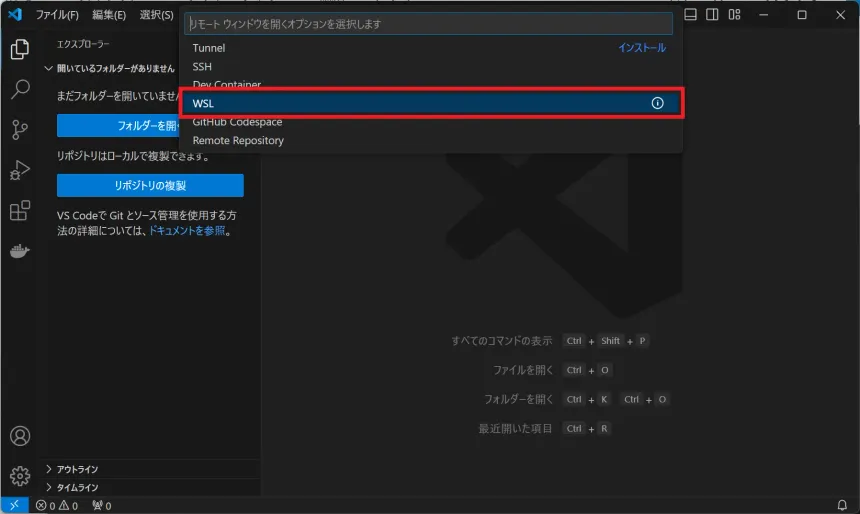Click the blue remote window status icon
860x514 pixels.
14,505
